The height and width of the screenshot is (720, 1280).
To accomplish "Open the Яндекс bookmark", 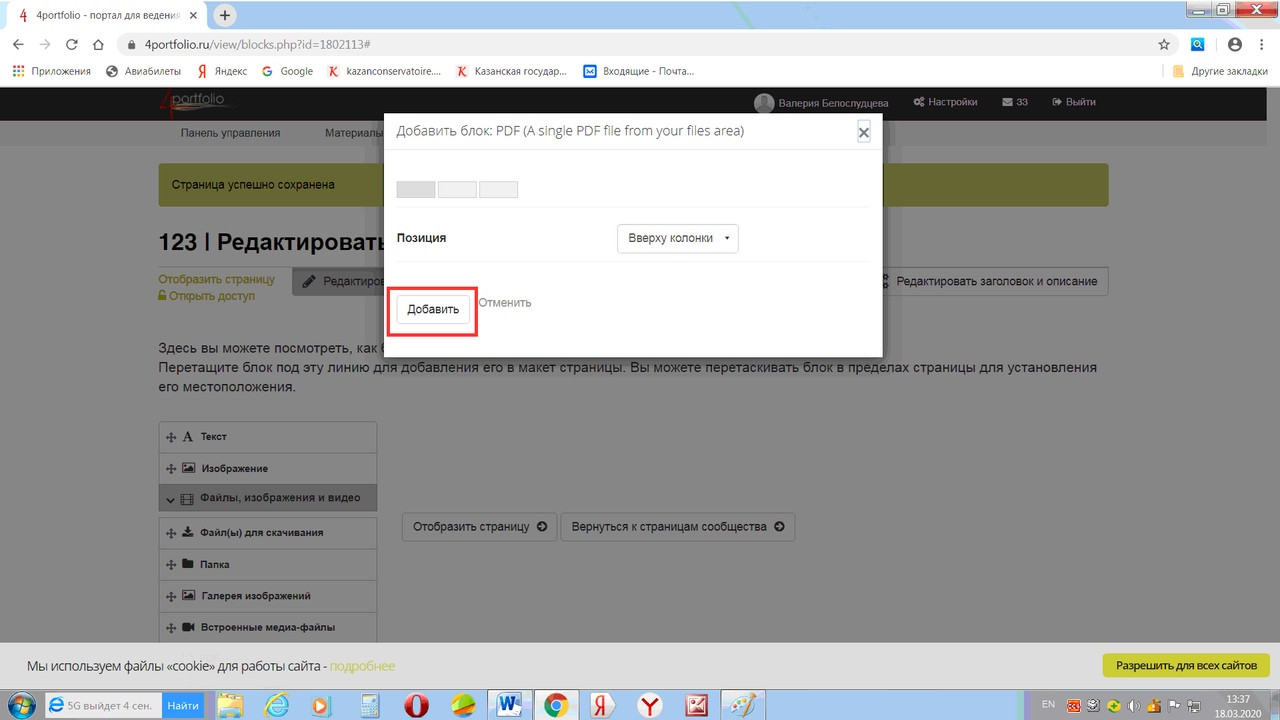I will tap(222, 71).
